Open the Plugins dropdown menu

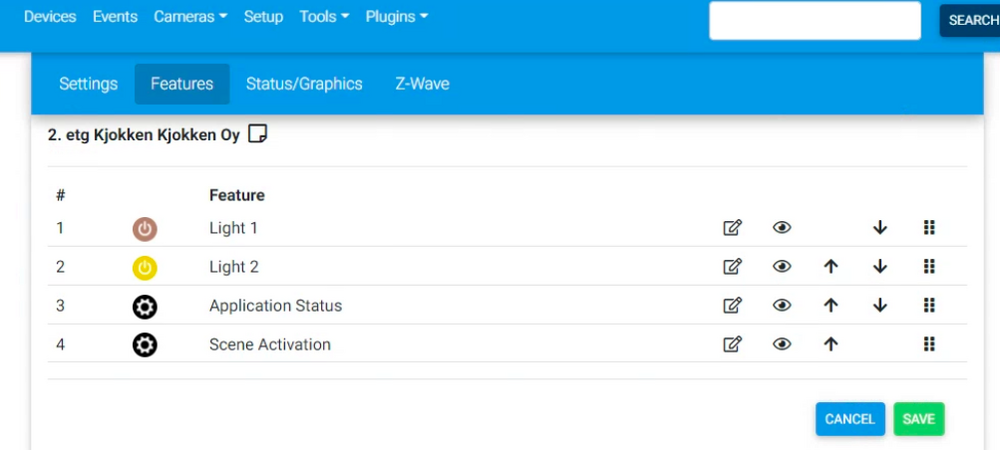[396, 17]
